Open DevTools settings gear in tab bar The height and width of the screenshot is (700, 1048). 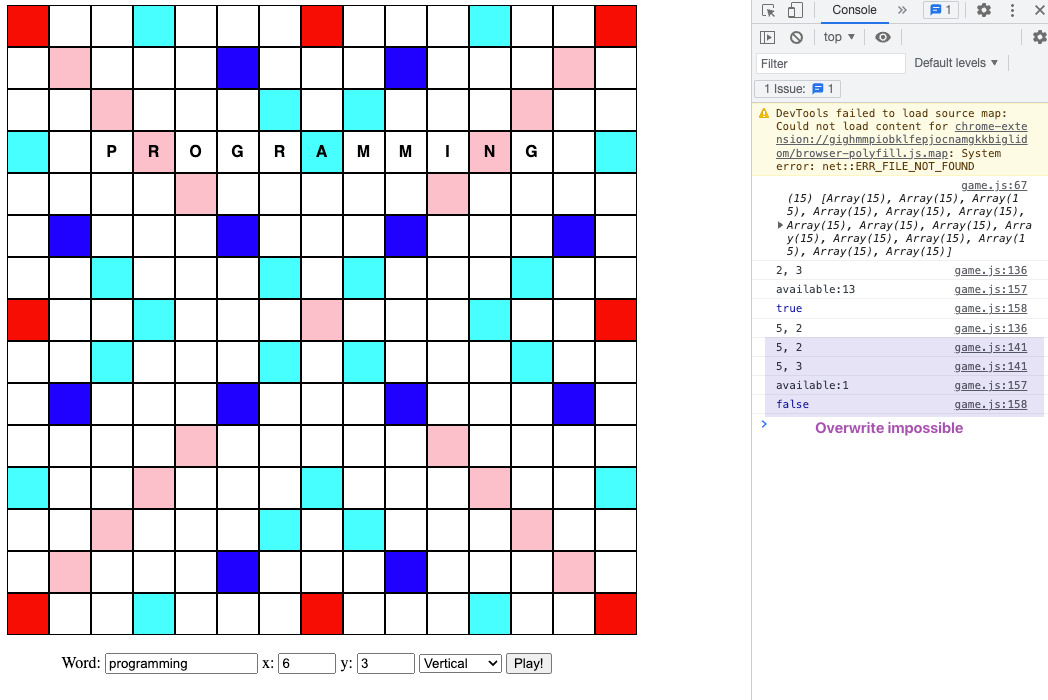point(984,10)
